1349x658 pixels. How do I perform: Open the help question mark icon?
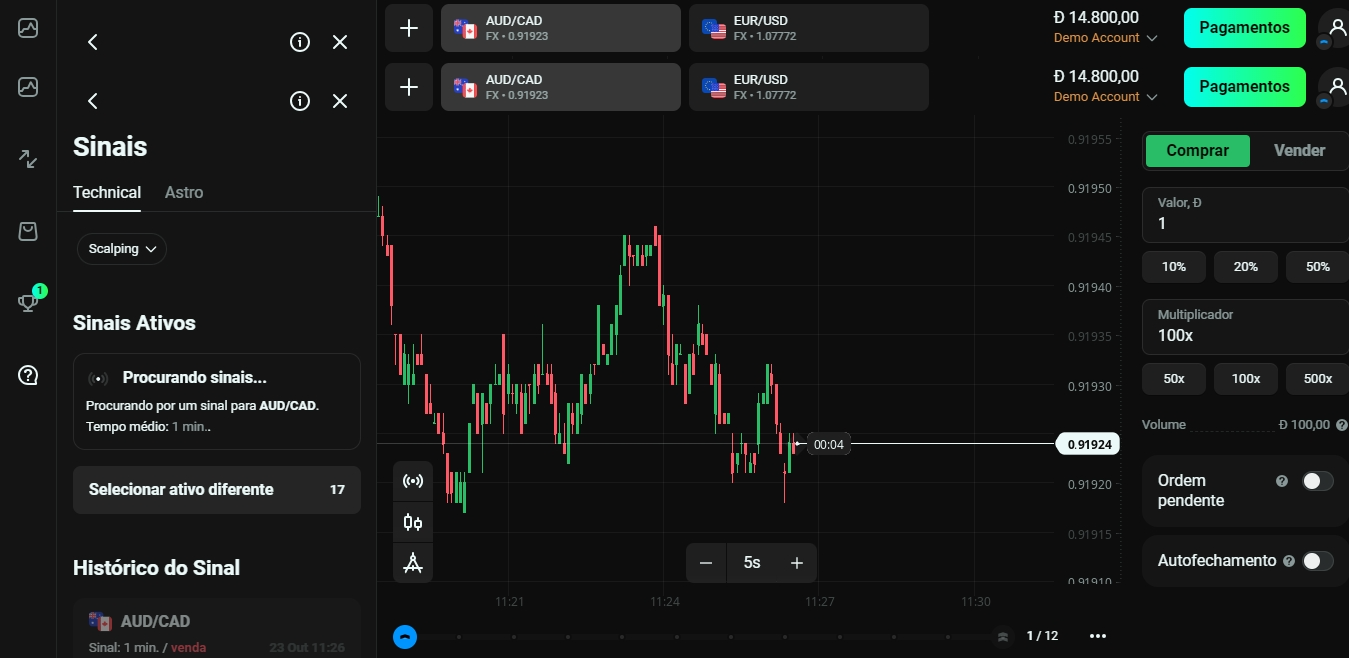pyautogui.click(x=27, y=375)
